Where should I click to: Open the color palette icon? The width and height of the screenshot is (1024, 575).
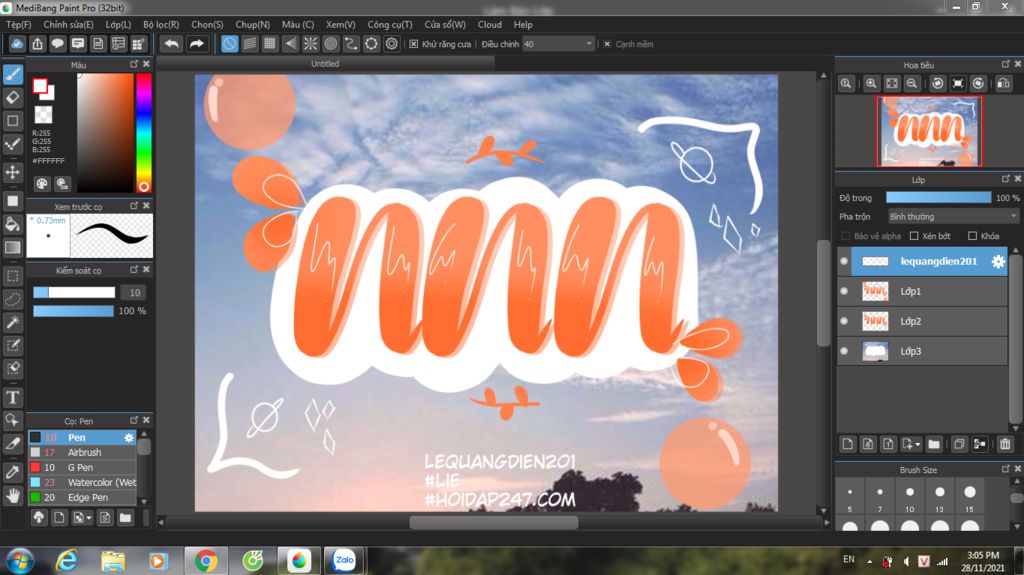click(x=42, y=184)
